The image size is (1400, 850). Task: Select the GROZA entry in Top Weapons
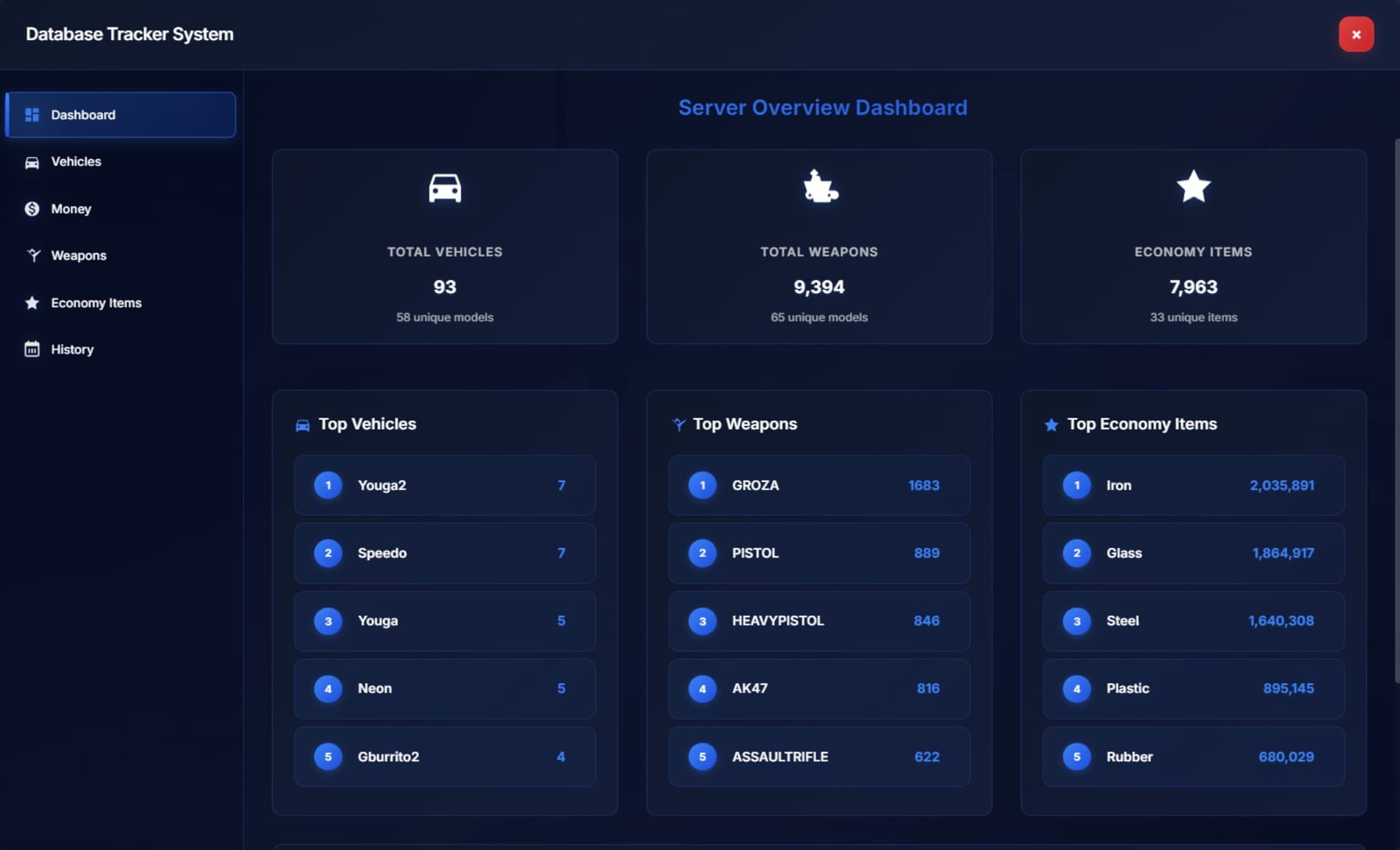819,486
